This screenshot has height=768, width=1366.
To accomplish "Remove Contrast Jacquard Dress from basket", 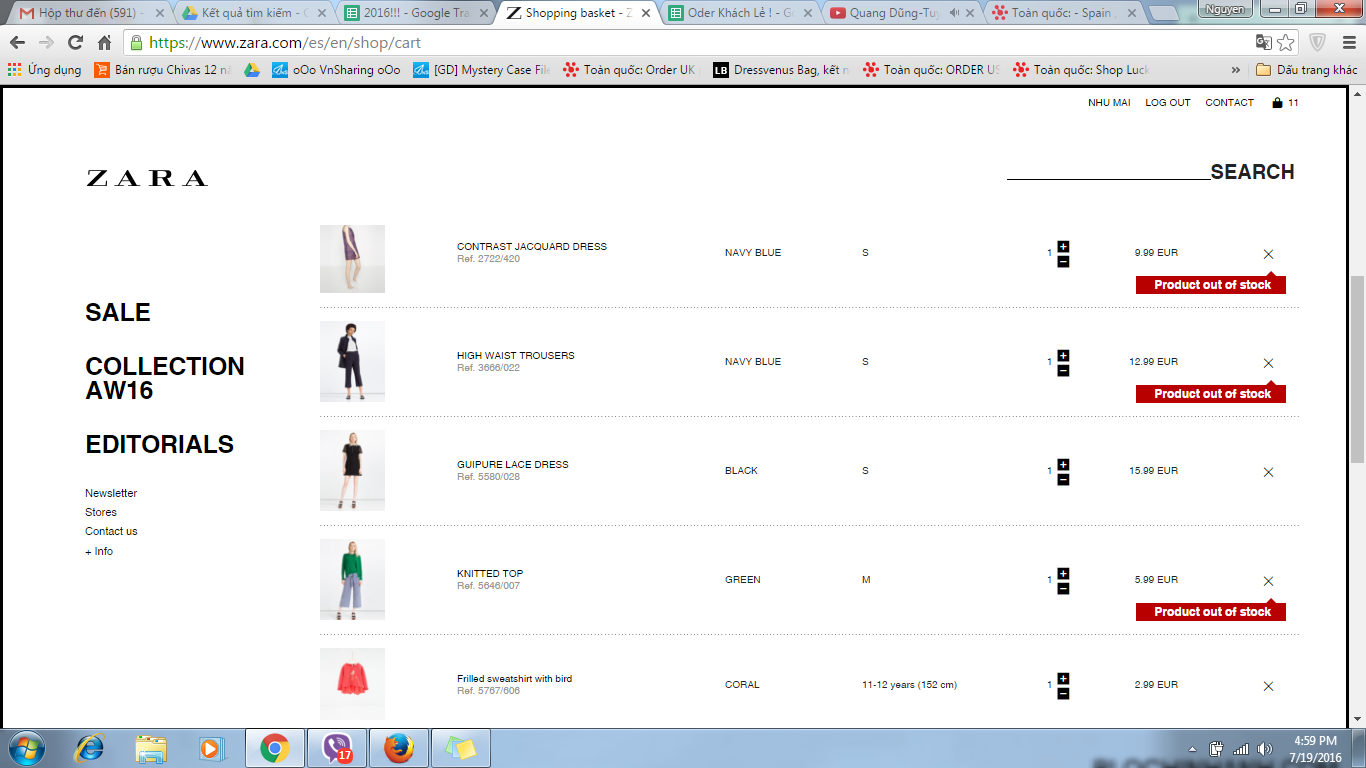I will 1268,254.
